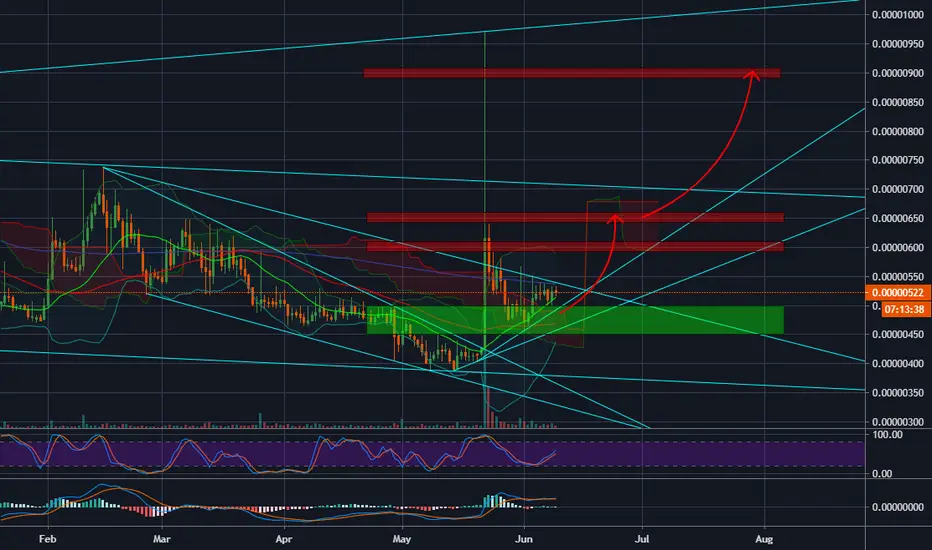Click the 0.00000300 price axis label

898,422
